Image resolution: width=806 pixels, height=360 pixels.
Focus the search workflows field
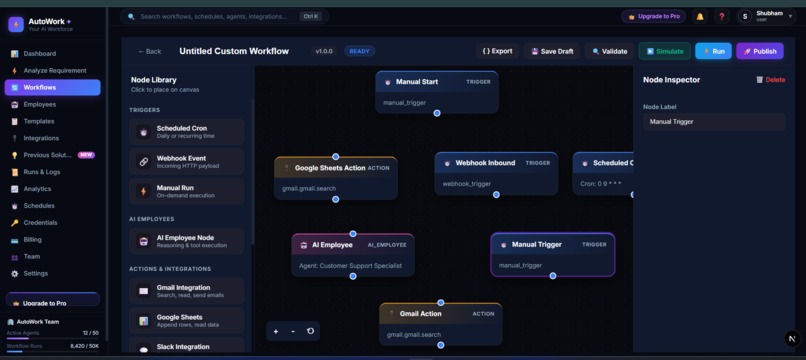pyautogui.click(x=225, y=16)
